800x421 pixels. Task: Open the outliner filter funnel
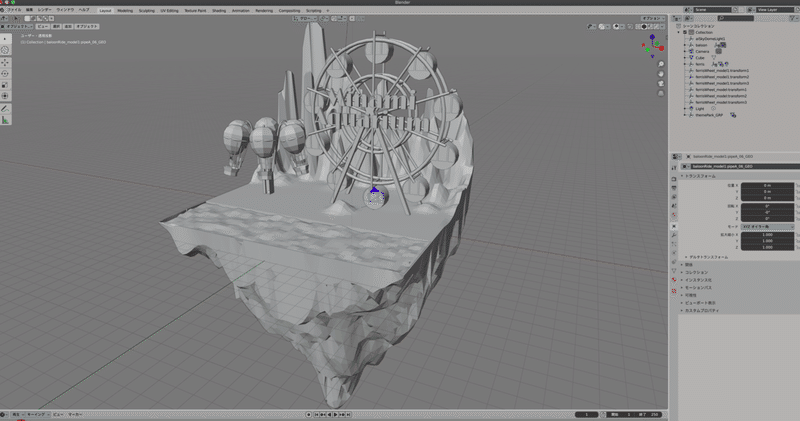(x=792, y=18)
